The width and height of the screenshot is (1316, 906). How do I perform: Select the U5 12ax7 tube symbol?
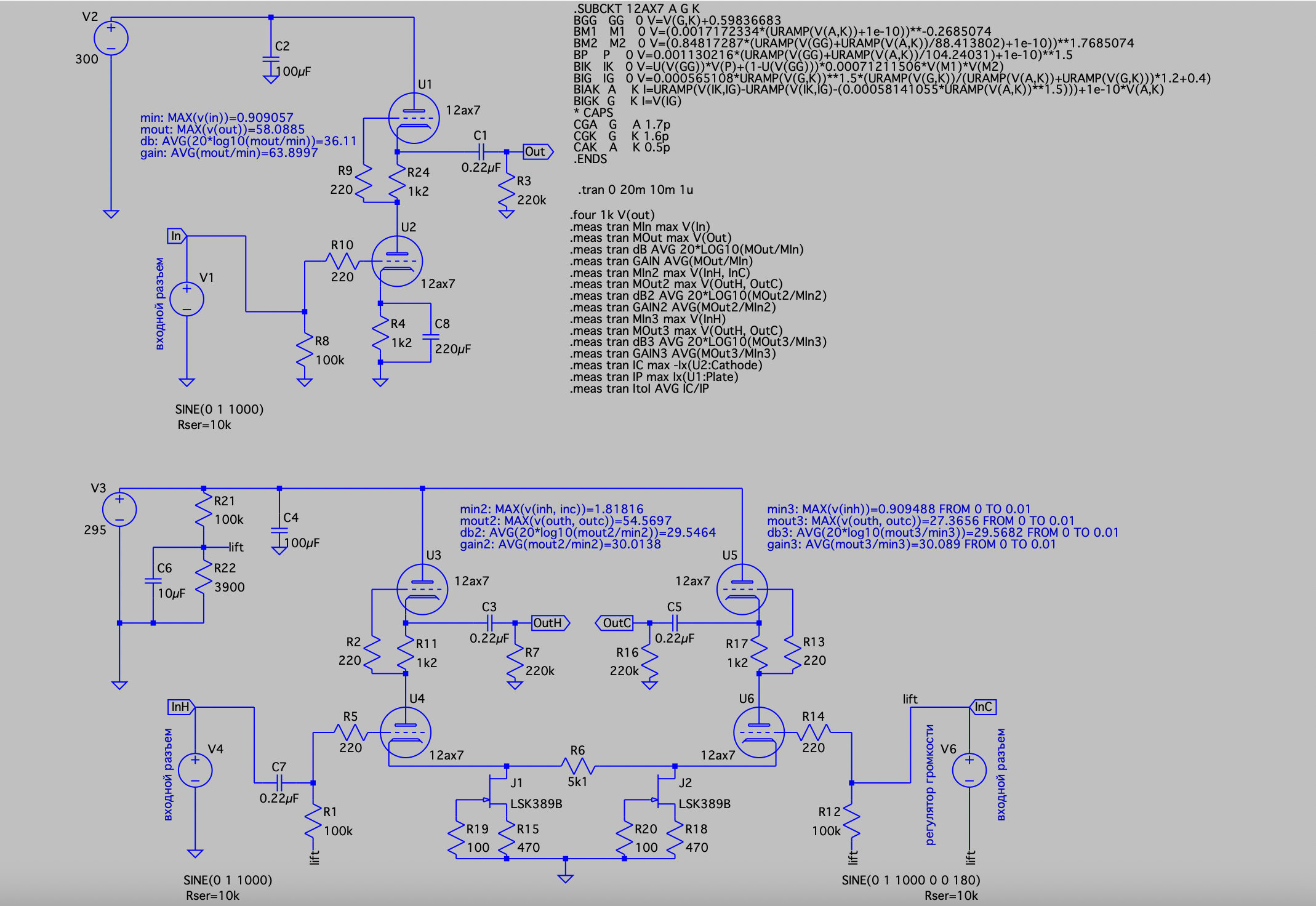coord(742,589)
